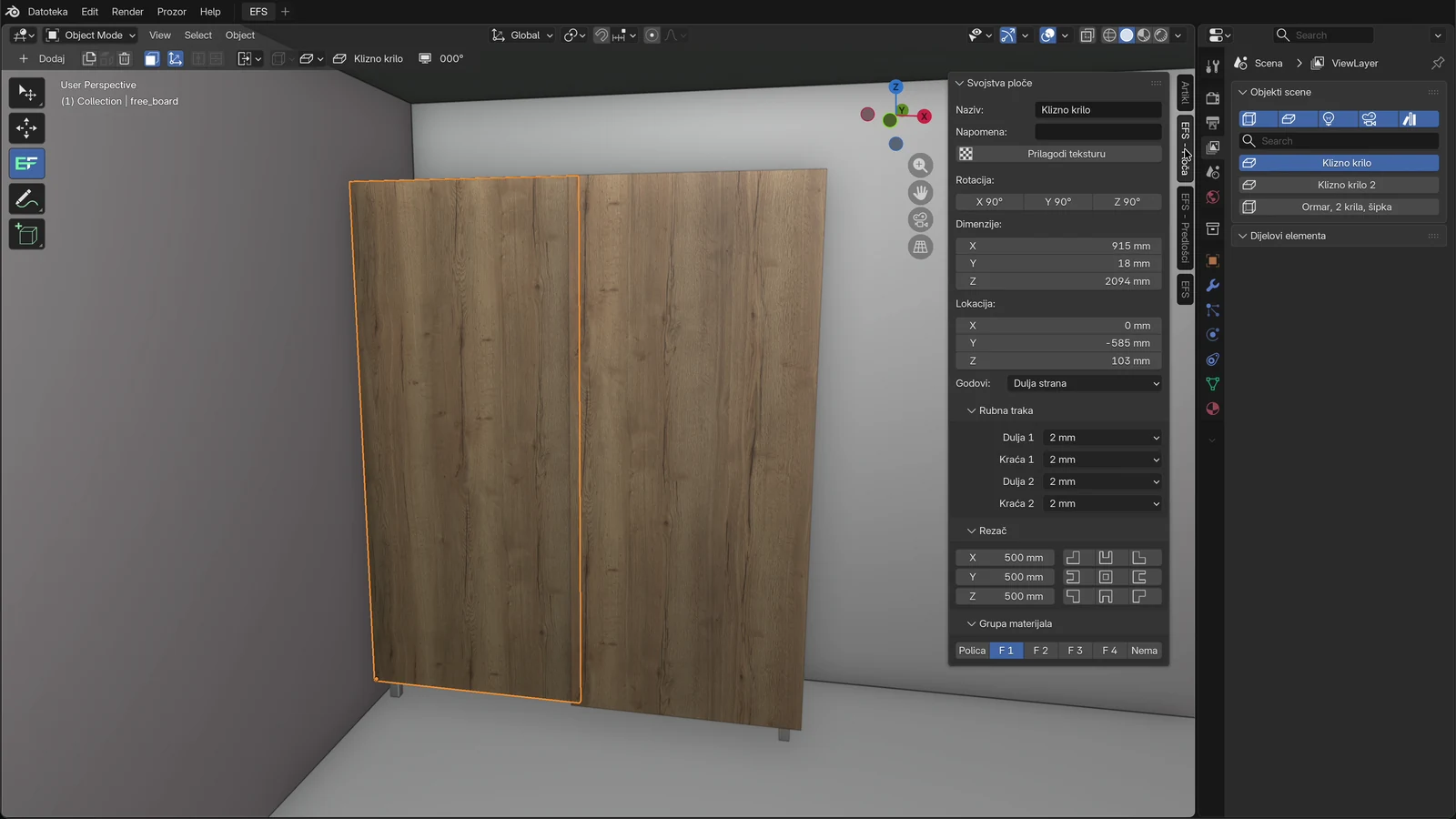Image resolution: width=1456 pixels, height=819 pixels.
Task: Open the Datoteka menu
Action: pyautogui.click(x=47, y=12)
